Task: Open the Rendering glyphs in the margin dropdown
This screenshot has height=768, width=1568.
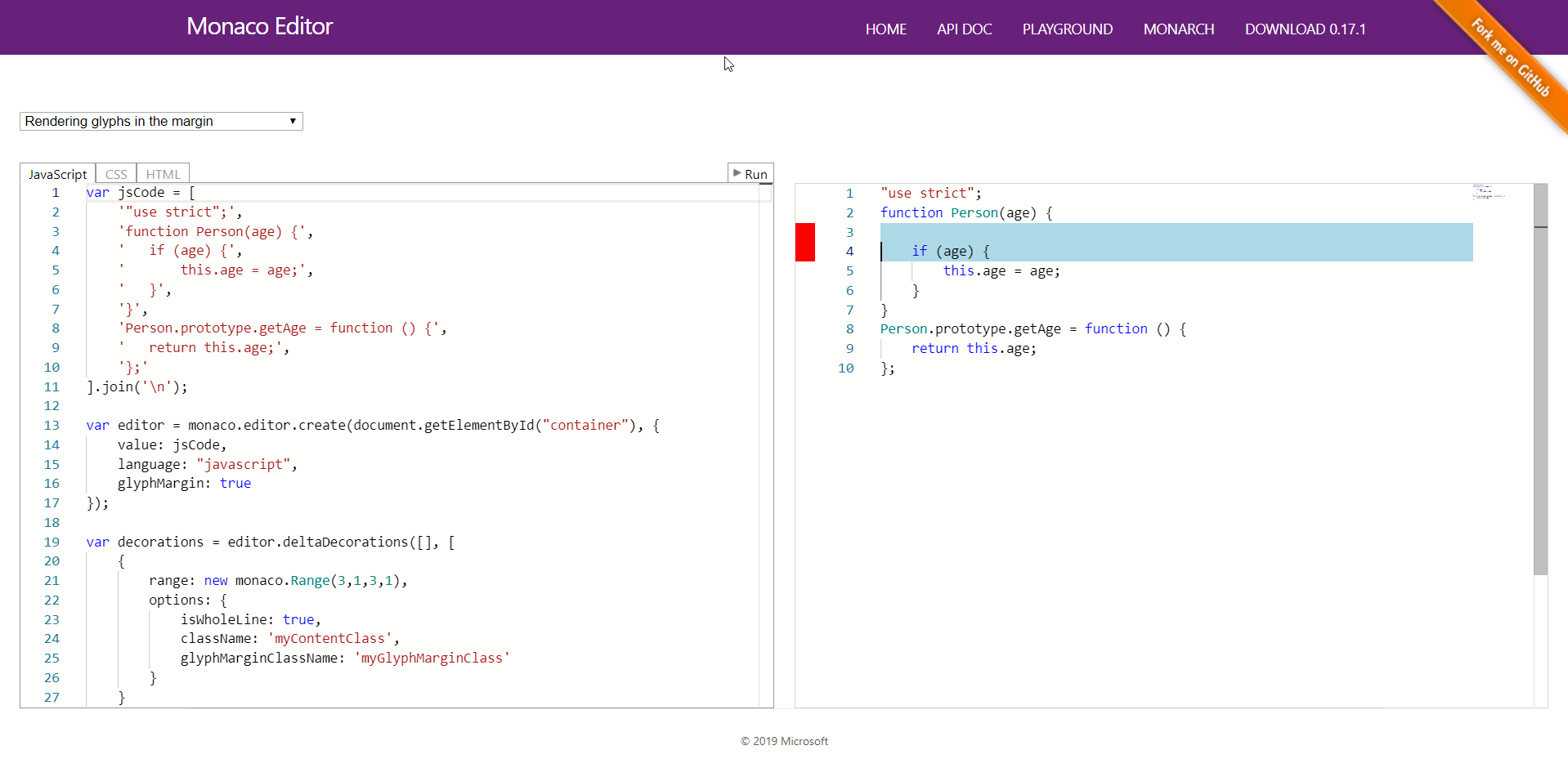Action: [x=161, y=121]
